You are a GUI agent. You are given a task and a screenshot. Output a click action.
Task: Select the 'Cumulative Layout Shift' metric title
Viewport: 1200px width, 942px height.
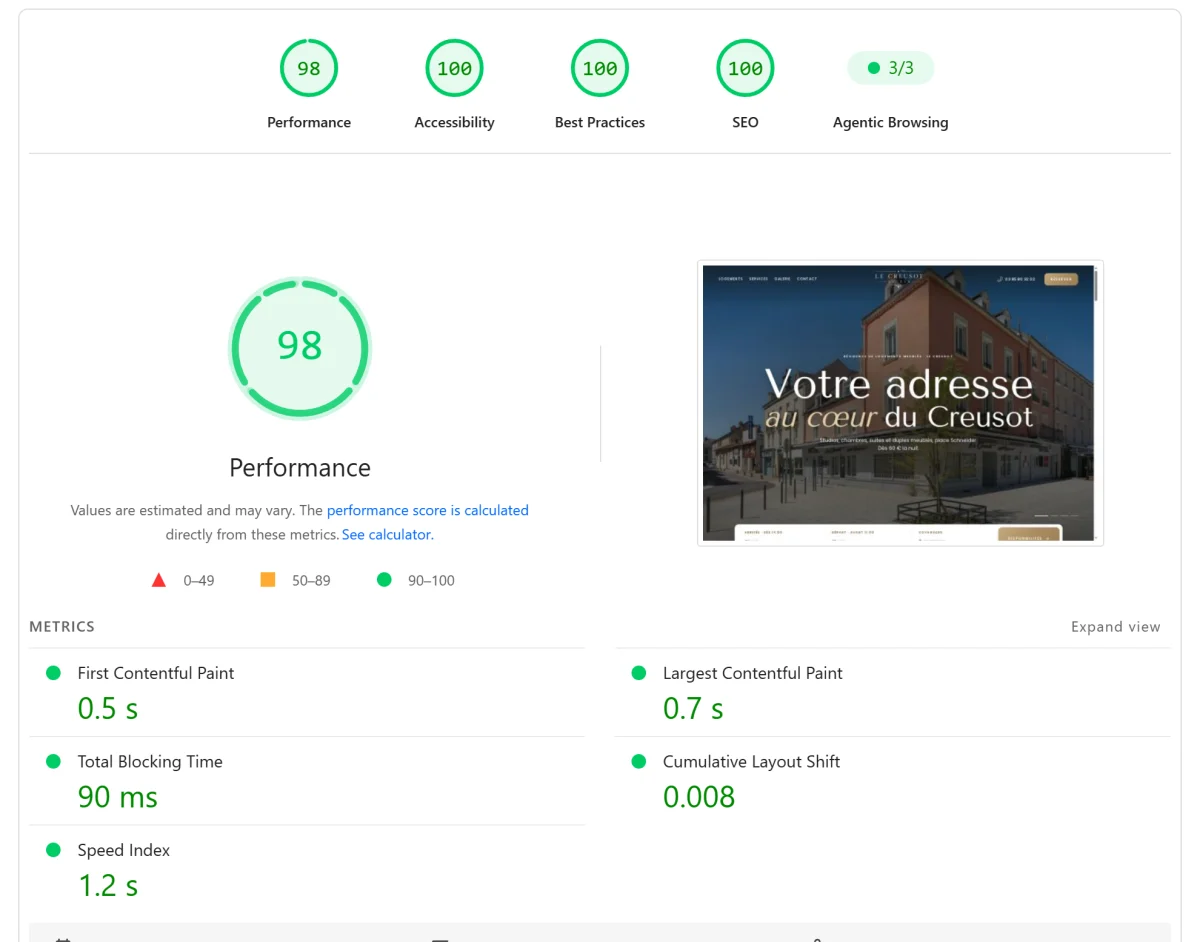(752, 761)
